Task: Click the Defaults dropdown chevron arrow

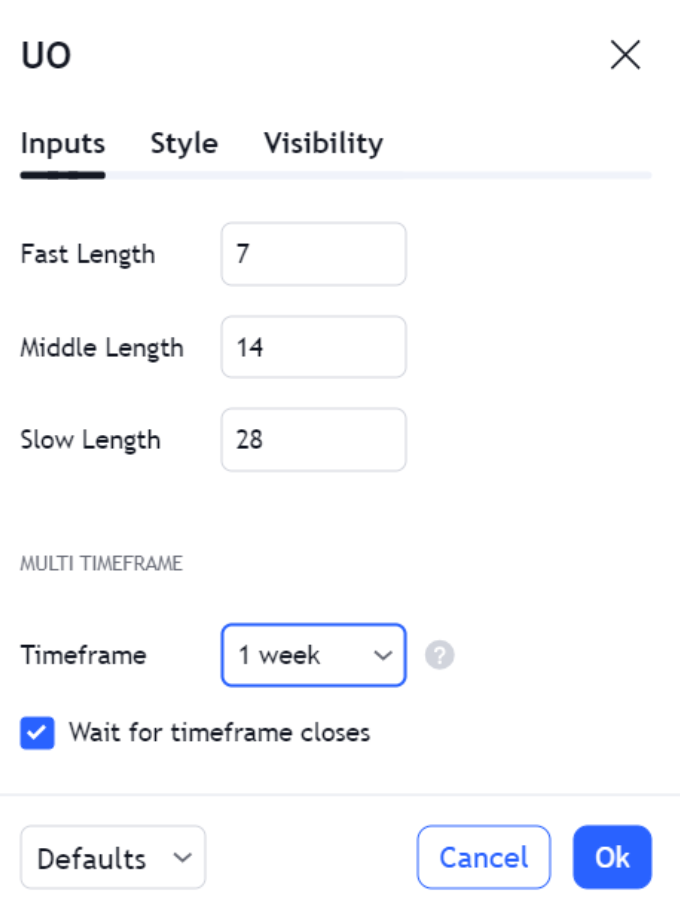Action: (x=181, y=858)
